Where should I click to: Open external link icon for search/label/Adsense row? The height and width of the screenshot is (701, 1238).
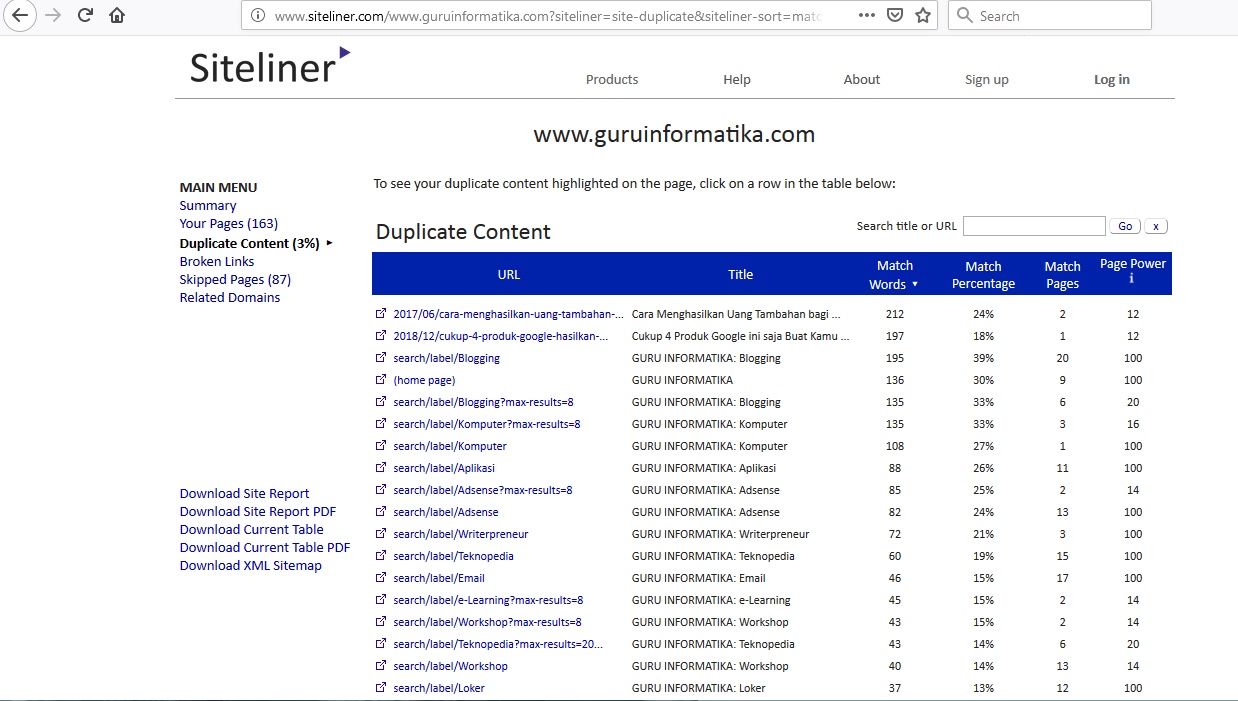[380, 511]
